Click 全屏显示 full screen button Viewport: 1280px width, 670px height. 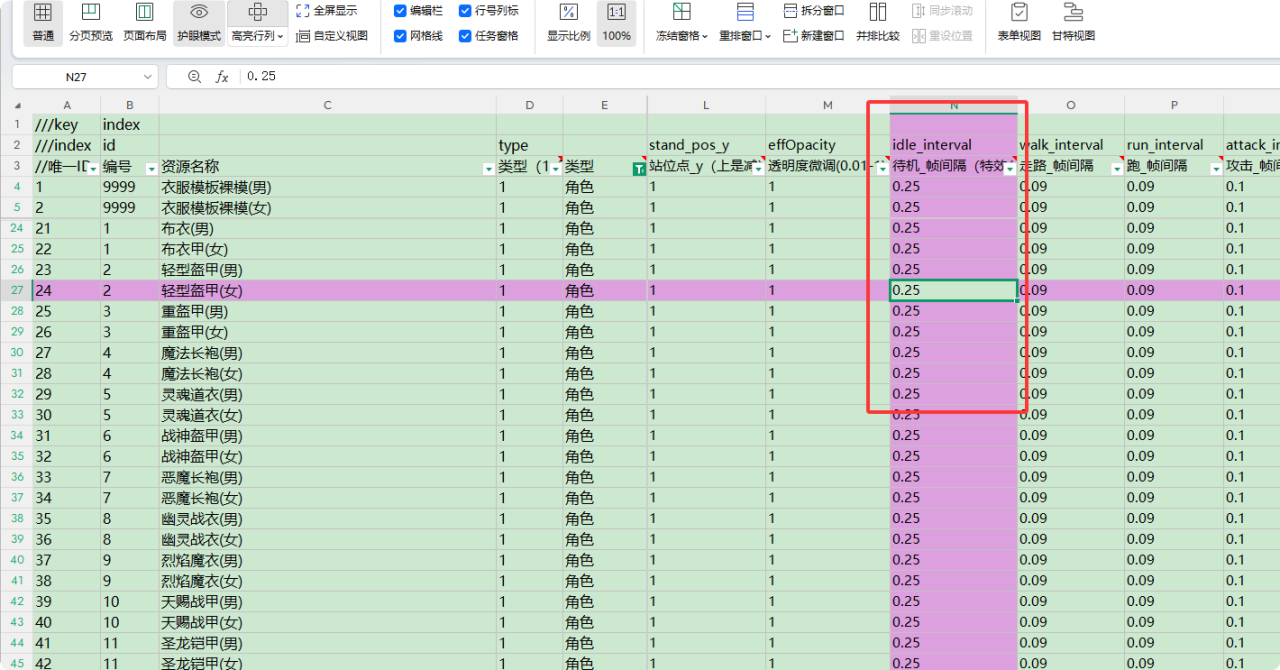tap(327, 11)
